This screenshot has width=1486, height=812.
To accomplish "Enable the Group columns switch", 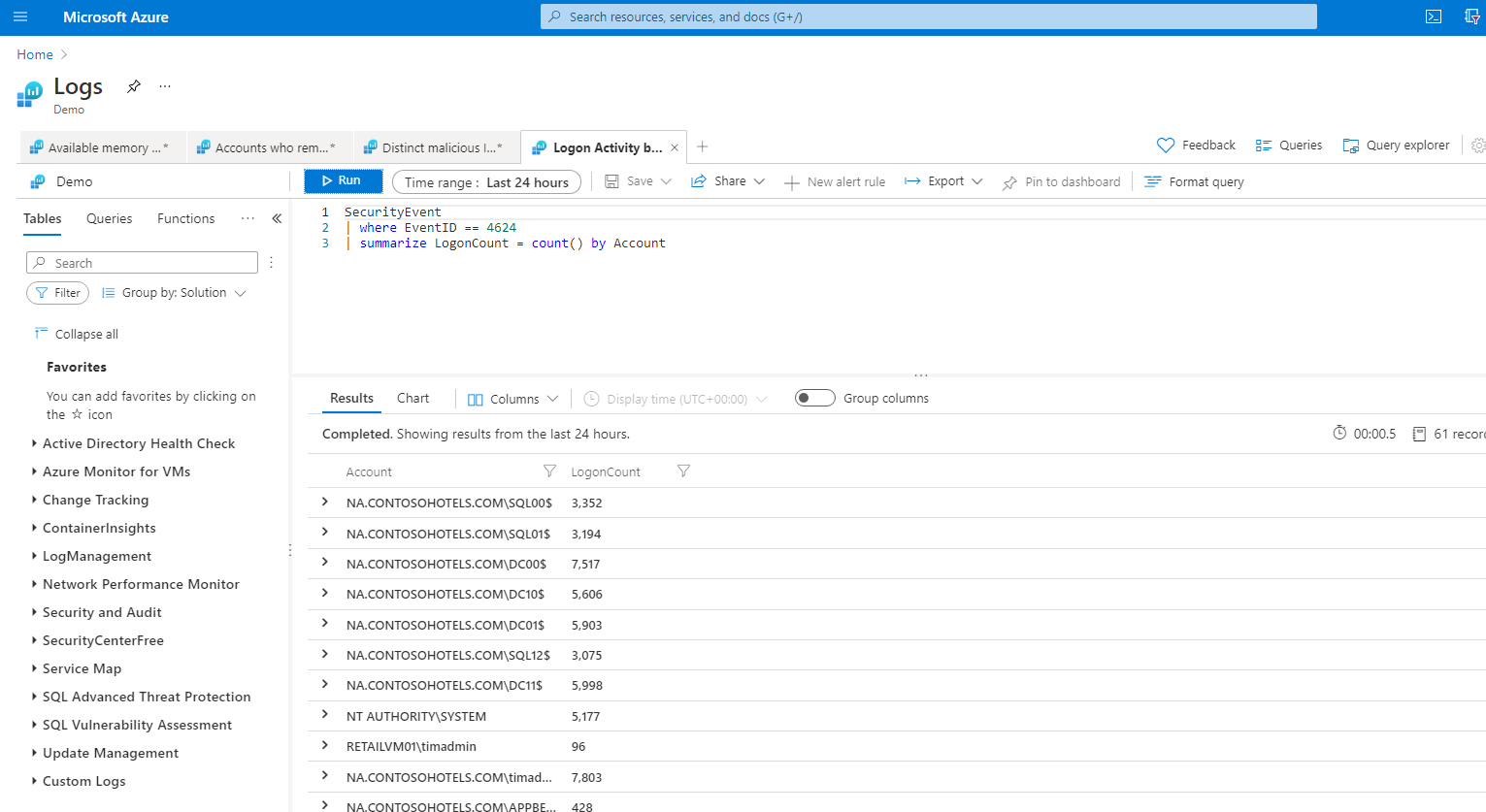I will point(814,397).
